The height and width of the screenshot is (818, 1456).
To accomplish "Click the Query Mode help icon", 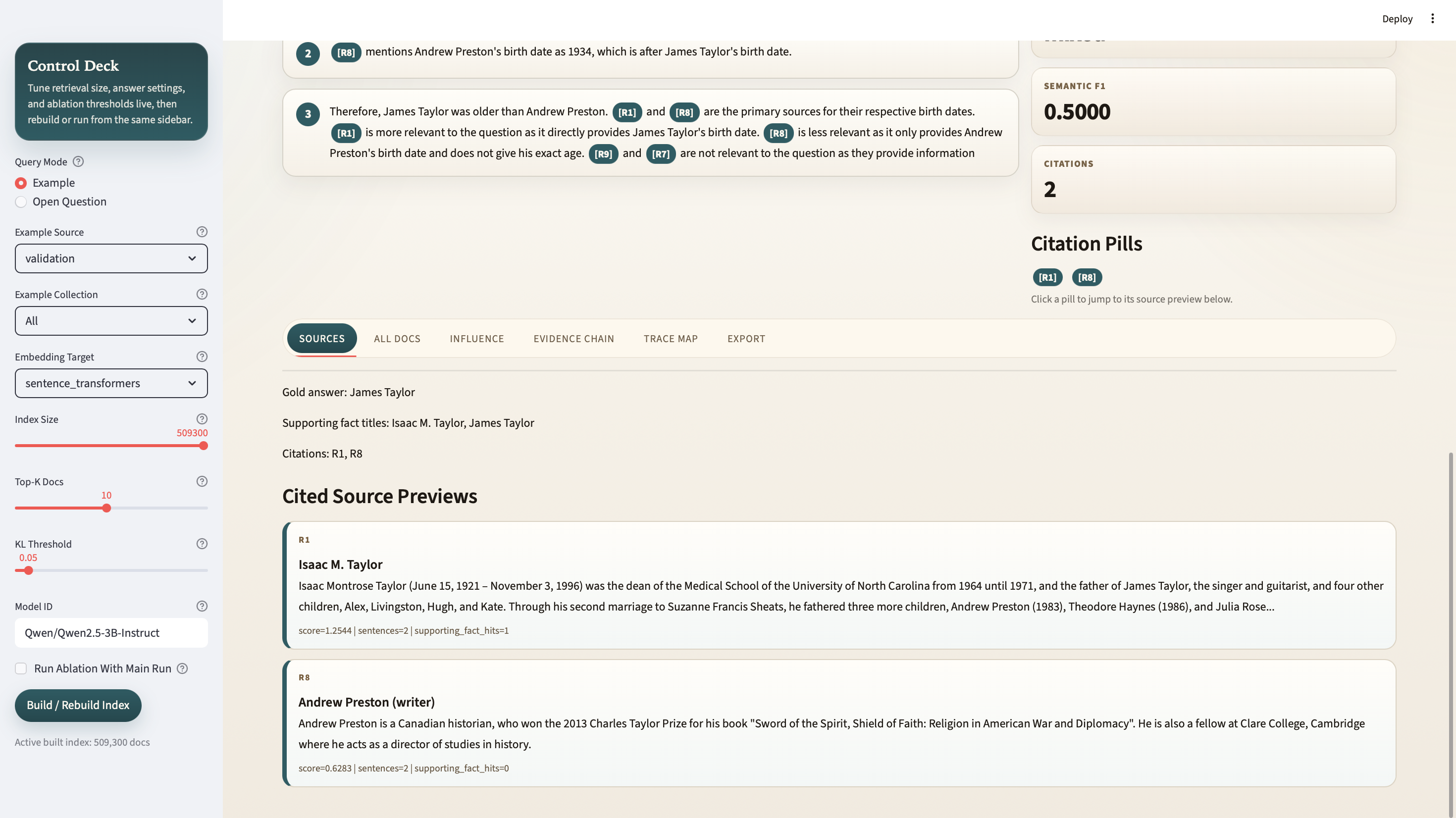I will pyautogui.click(x=79, y=162).
